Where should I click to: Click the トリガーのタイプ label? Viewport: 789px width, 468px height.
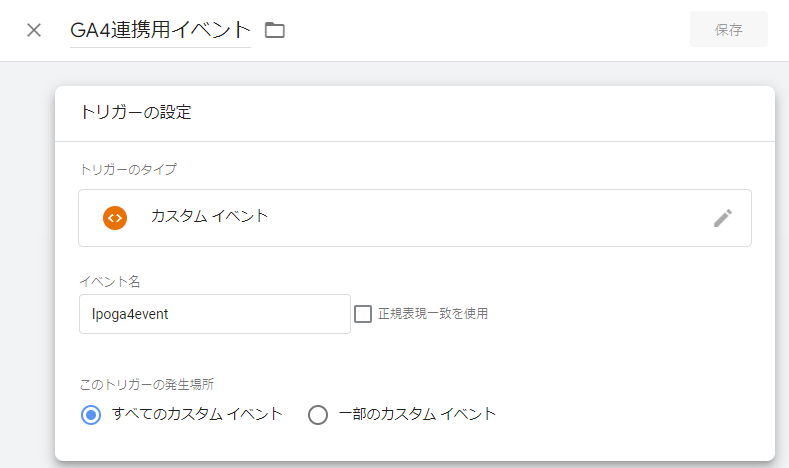coord(127,170)
